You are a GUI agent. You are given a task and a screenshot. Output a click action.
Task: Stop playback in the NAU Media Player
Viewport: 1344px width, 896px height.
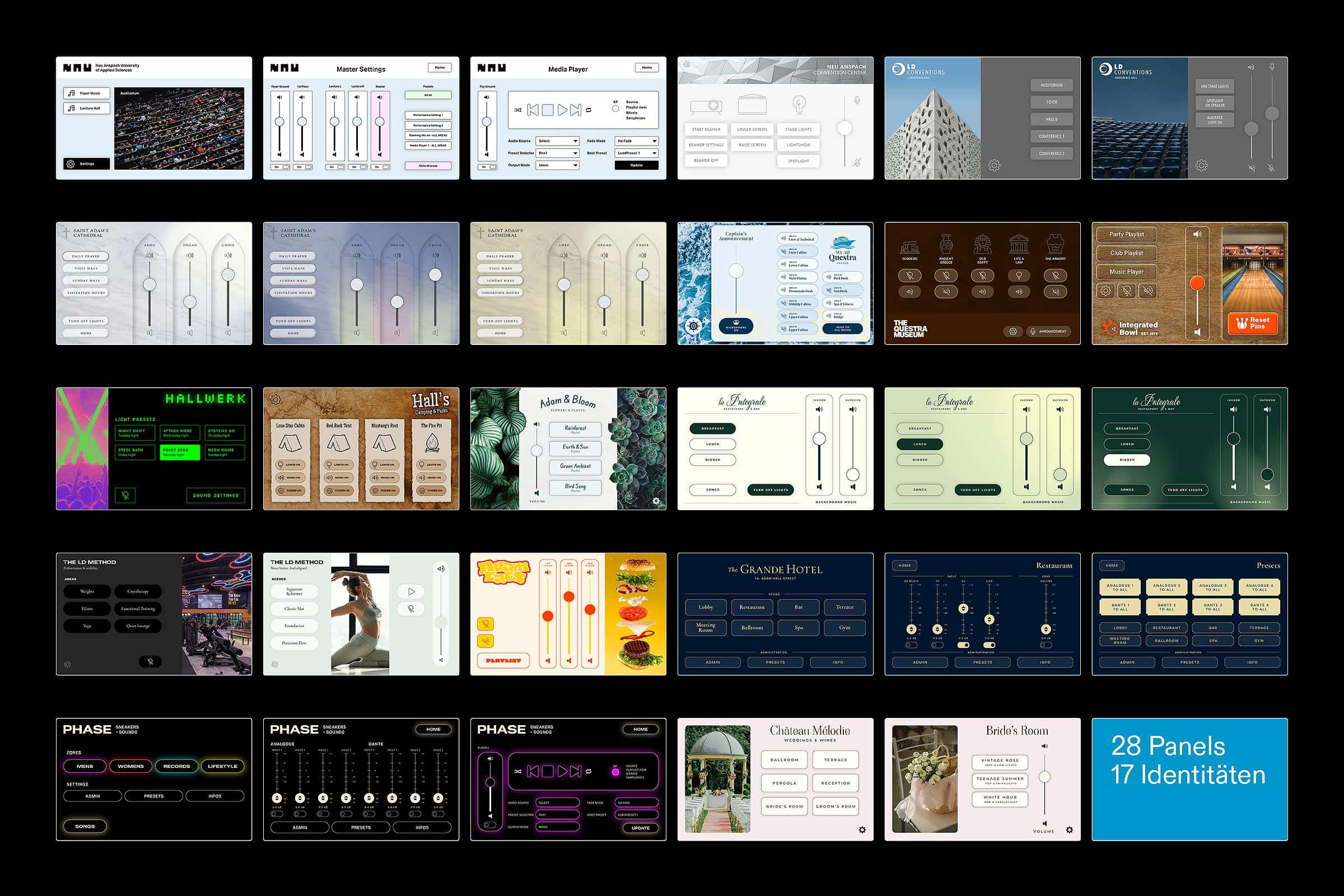click(548, 110)
